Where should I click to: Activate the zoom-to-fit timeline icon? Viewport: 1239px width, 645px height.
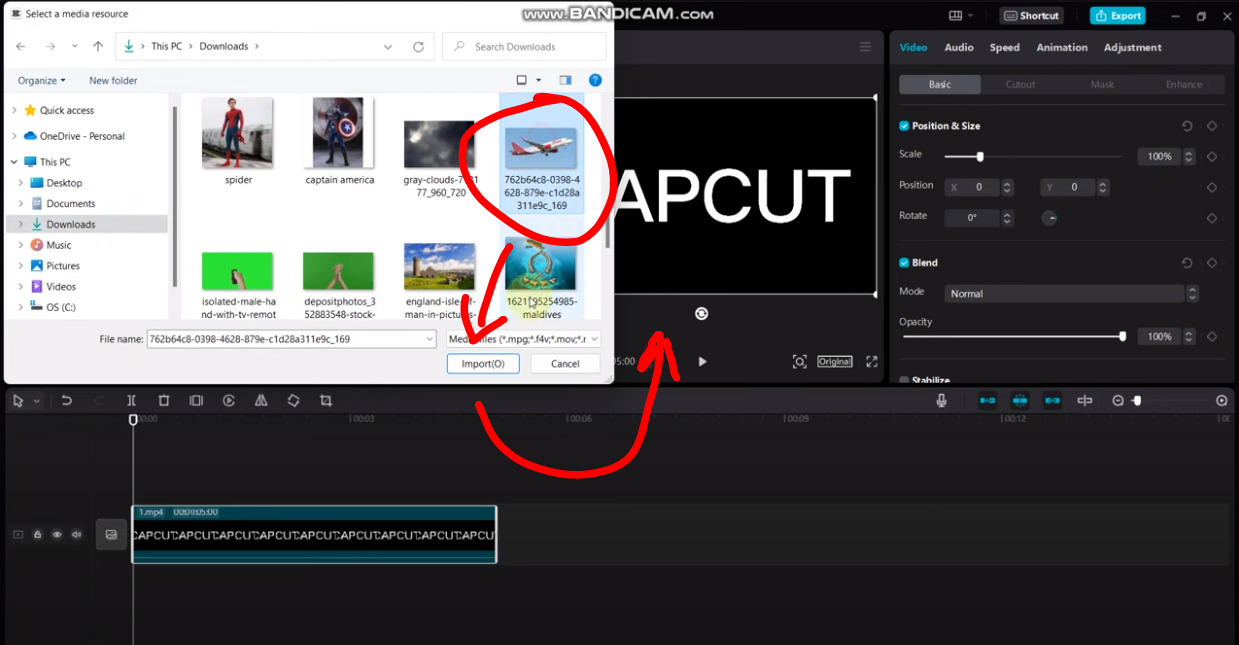click(x=1222, y=400)
